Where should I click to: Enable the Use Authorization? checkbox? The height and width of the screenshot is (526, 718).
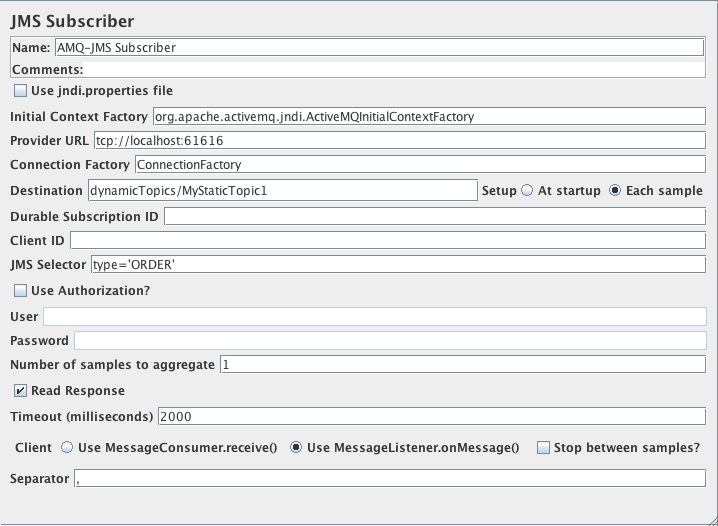tap(21, 291)
